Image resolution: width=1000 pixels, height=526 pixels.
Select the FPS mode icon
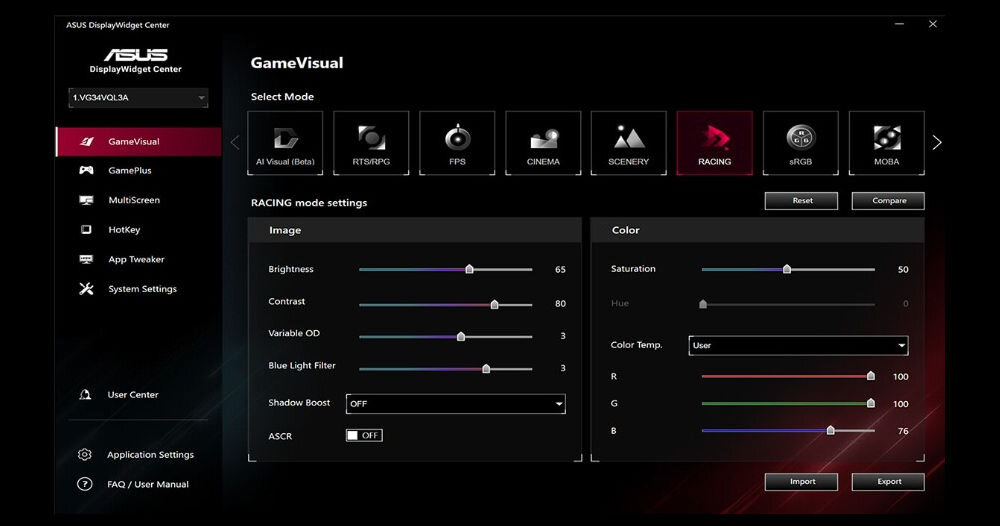point(457,143)
